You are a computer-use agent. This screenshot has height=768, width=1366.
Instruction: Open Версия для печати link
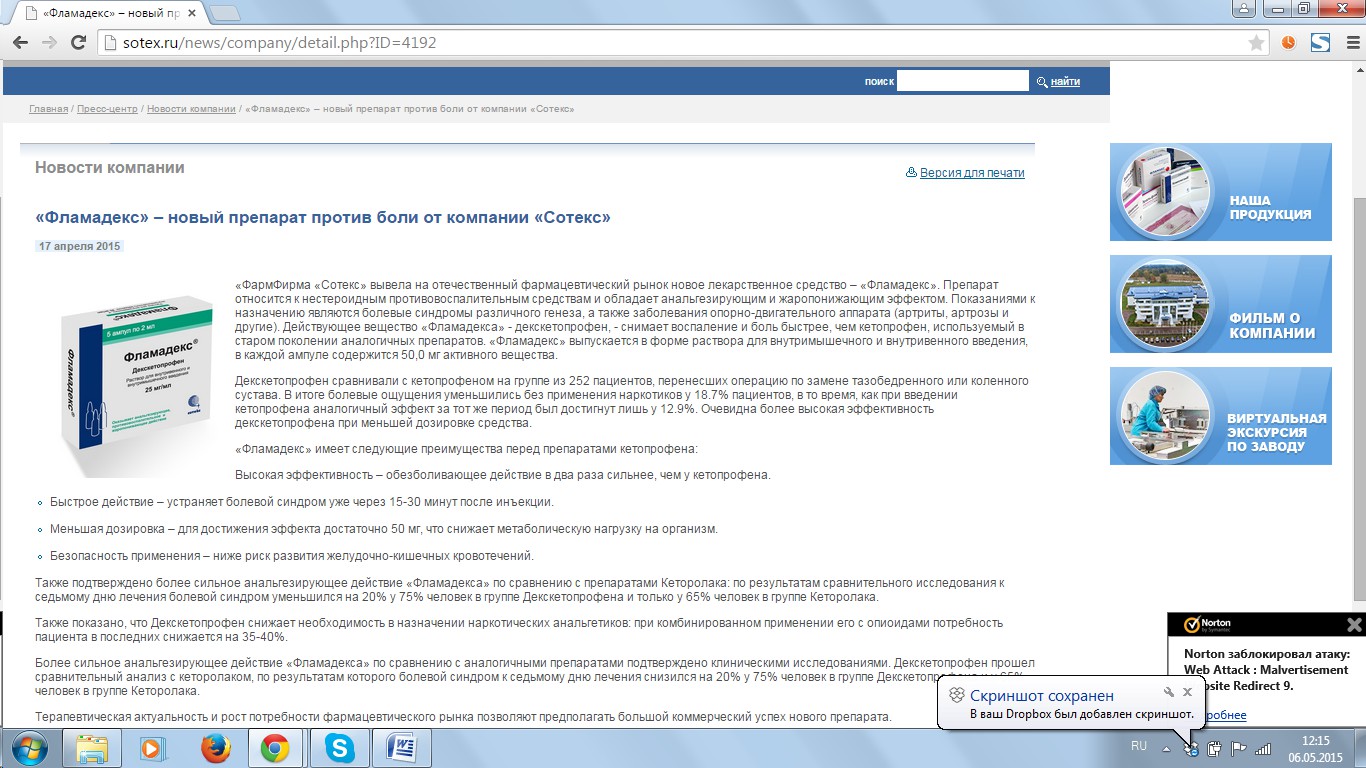[x=972, y=172]
